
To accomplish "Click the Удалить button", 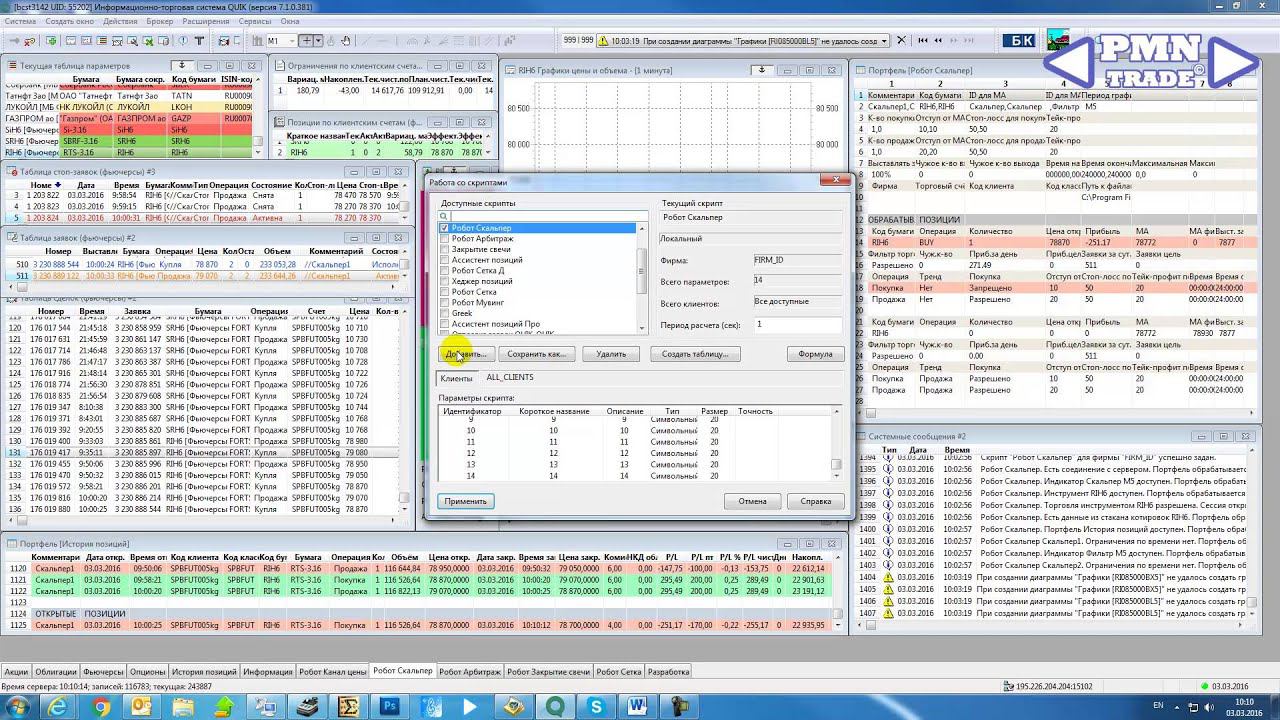I will click(611, 354).
